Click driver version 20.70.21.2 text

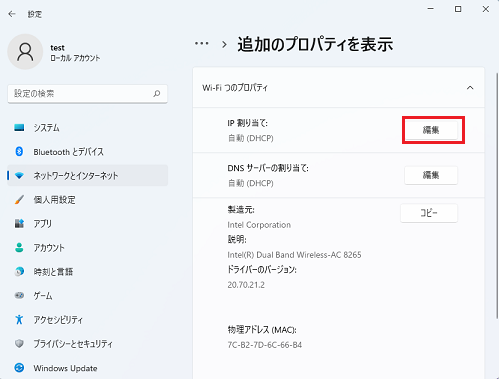246,285
